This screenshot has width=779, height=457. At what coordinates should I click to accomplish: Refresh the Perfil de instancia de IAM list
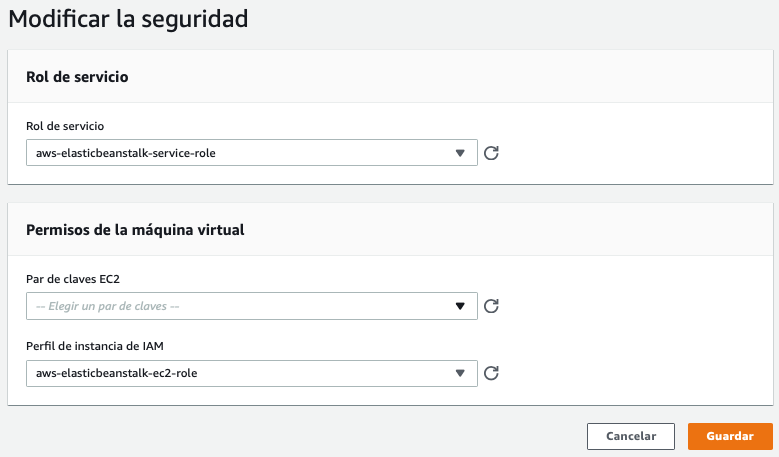491,373
